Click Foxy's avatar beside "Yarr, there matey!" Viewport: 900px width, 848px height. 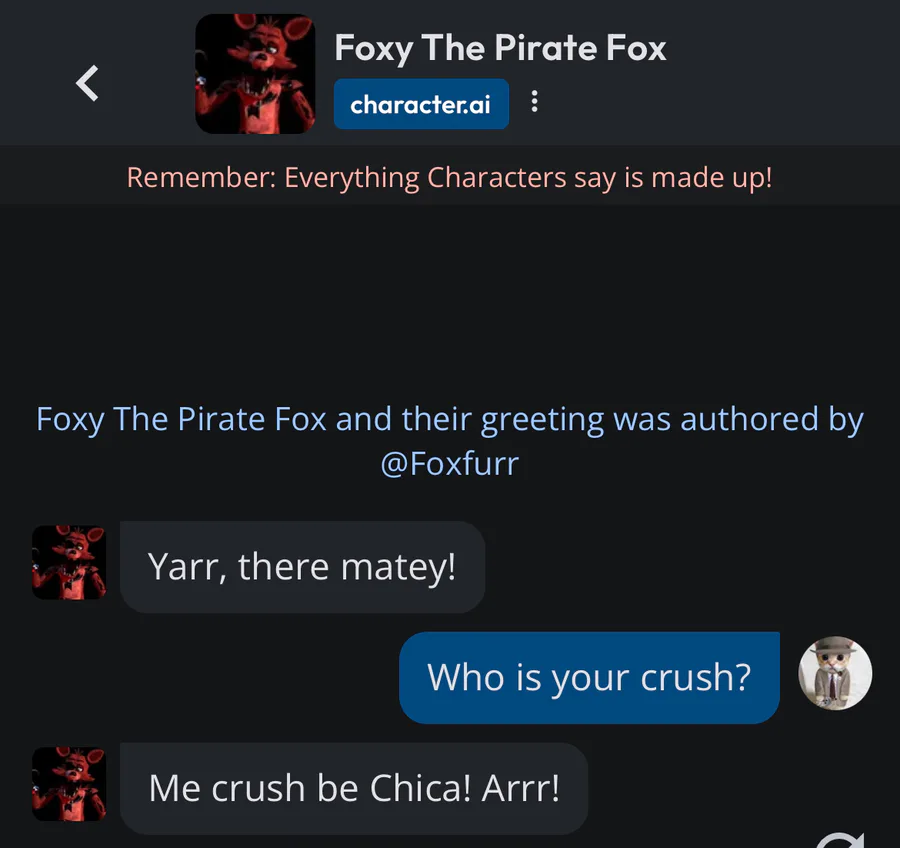pyautogui.click(x=69, y=563)
